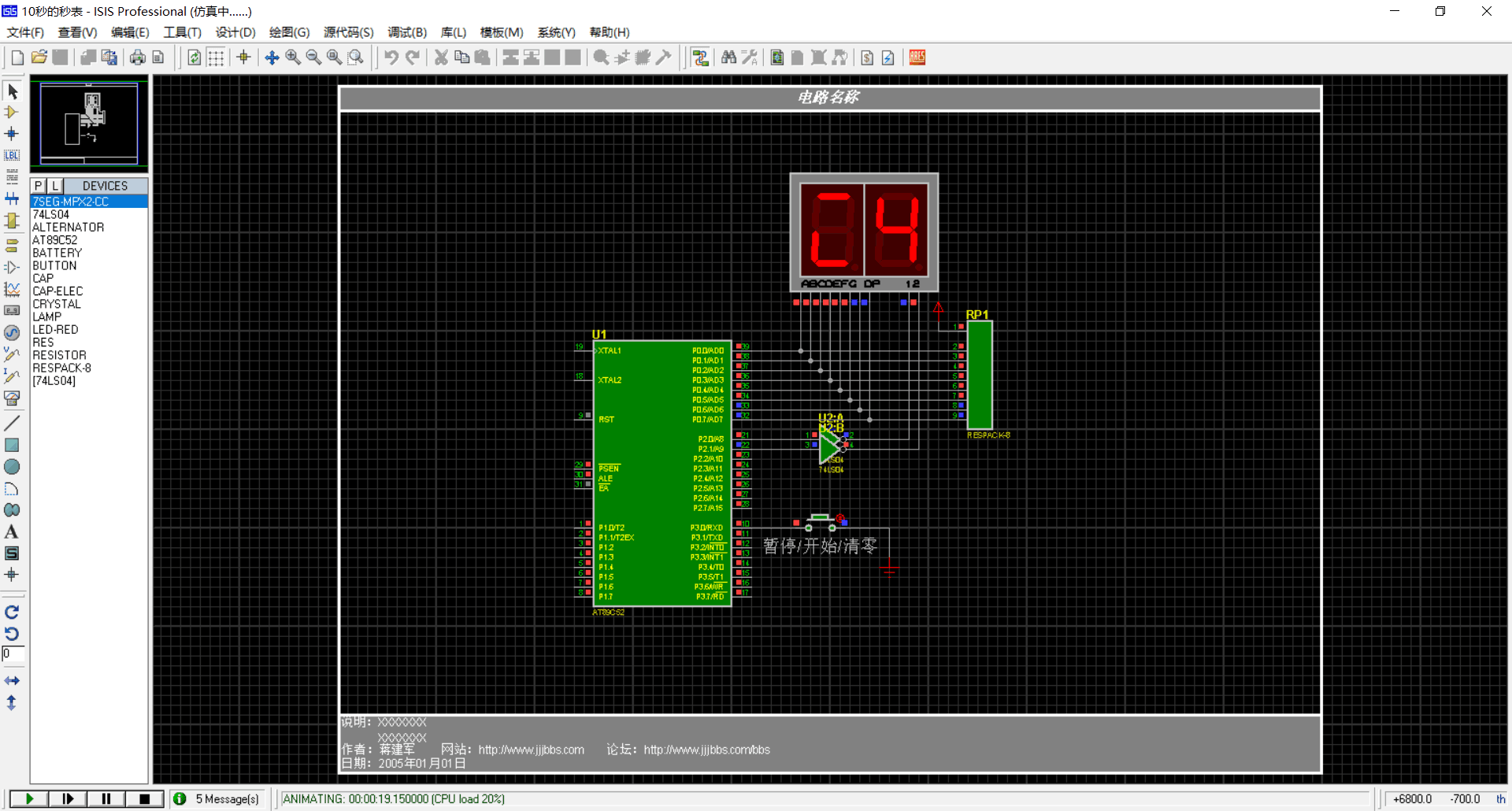Image resolution: width=1512 pixels, height=811 pixels.
Task: Open the 帮助(H) menu
Action: click(610, 32)
